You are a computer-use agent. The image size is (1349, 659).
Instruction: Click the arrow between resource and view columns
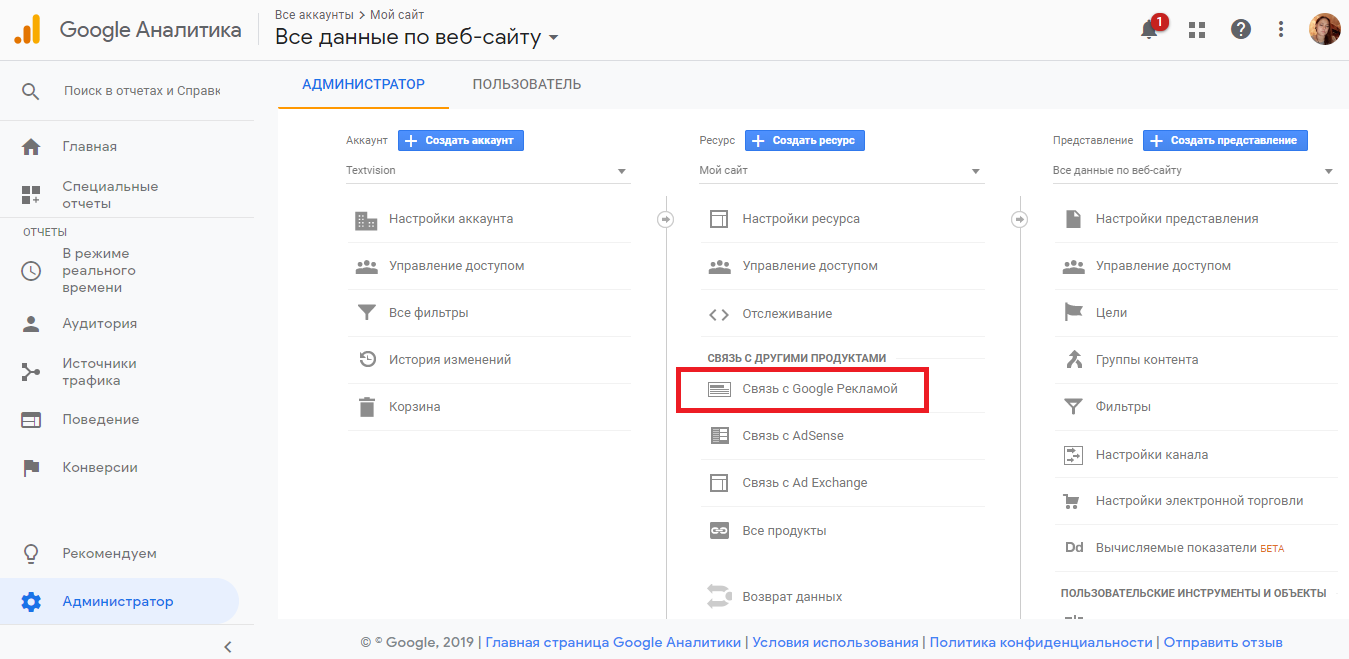point(1019,219)
